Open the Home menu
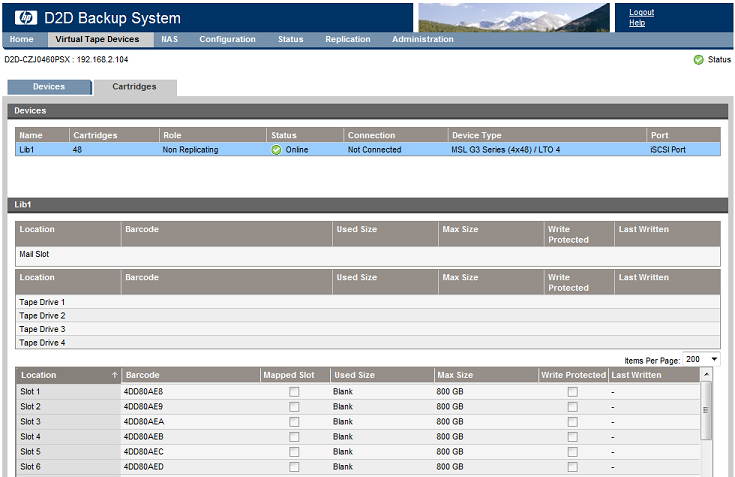The image size is (735, 477). [22, 39]
